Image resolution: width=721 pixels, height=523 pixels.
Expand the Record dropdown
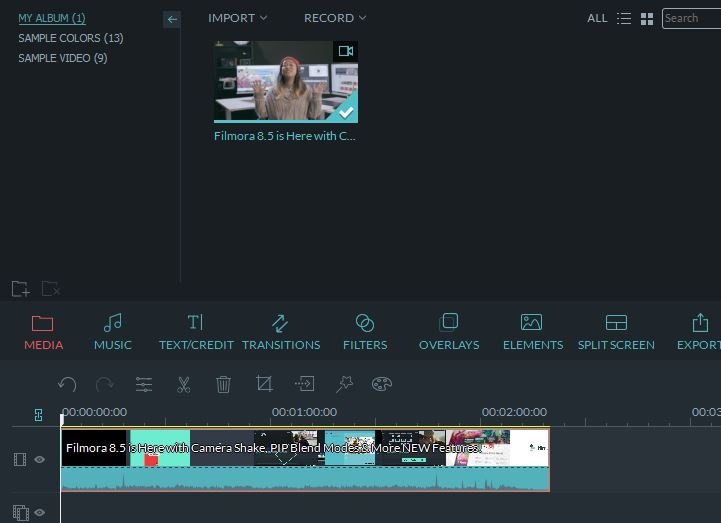[x=335, y=18]
